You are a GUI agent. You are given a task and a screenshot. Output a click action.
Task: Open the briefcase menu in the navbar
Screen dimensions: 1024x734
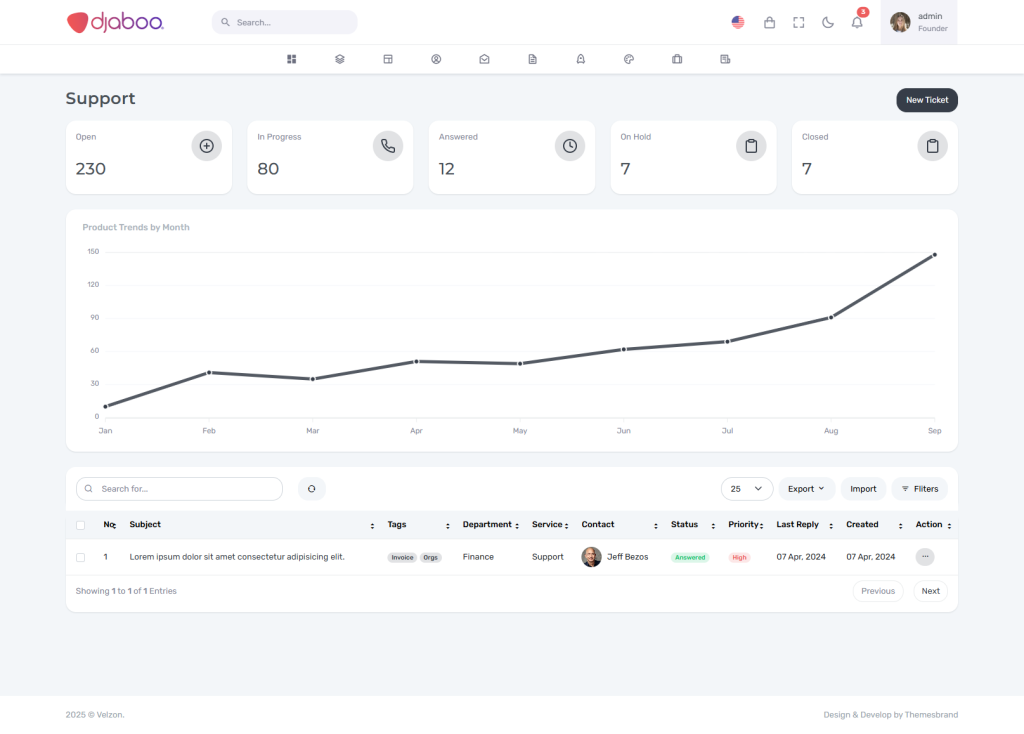(677, 59)
